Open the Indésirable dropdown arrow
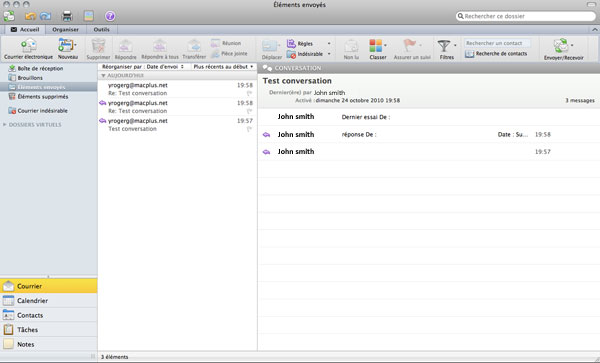600x363 pixels. (x=329, y=54)
